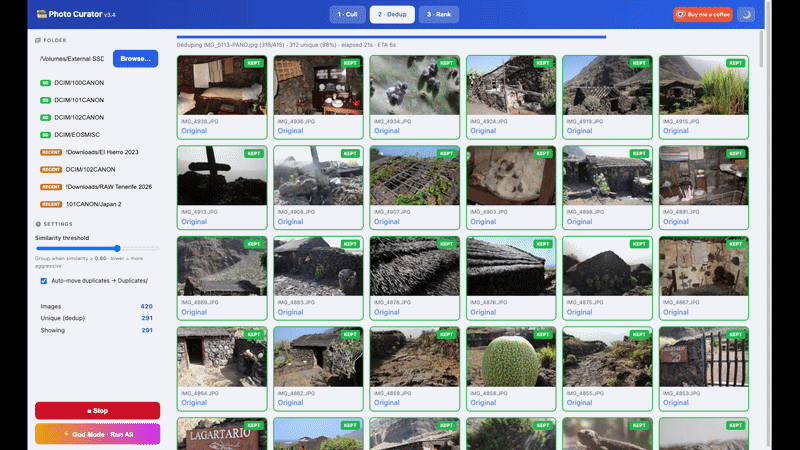Open thumbnail IMG_4876.JPG

[511, 266]
